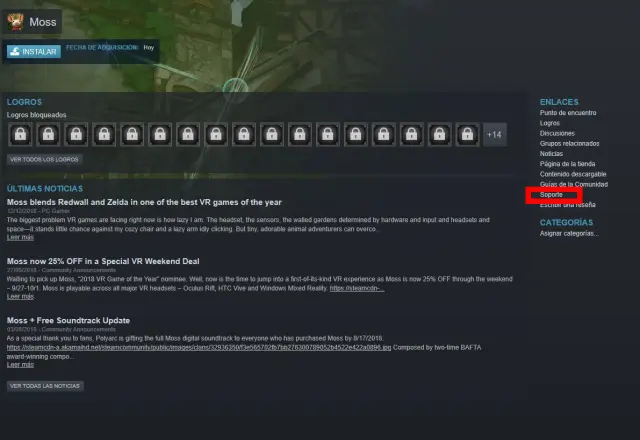Open Guías de la Comunidad link
640x440 pixels.
pyautogui.click(x=574, y=184)
